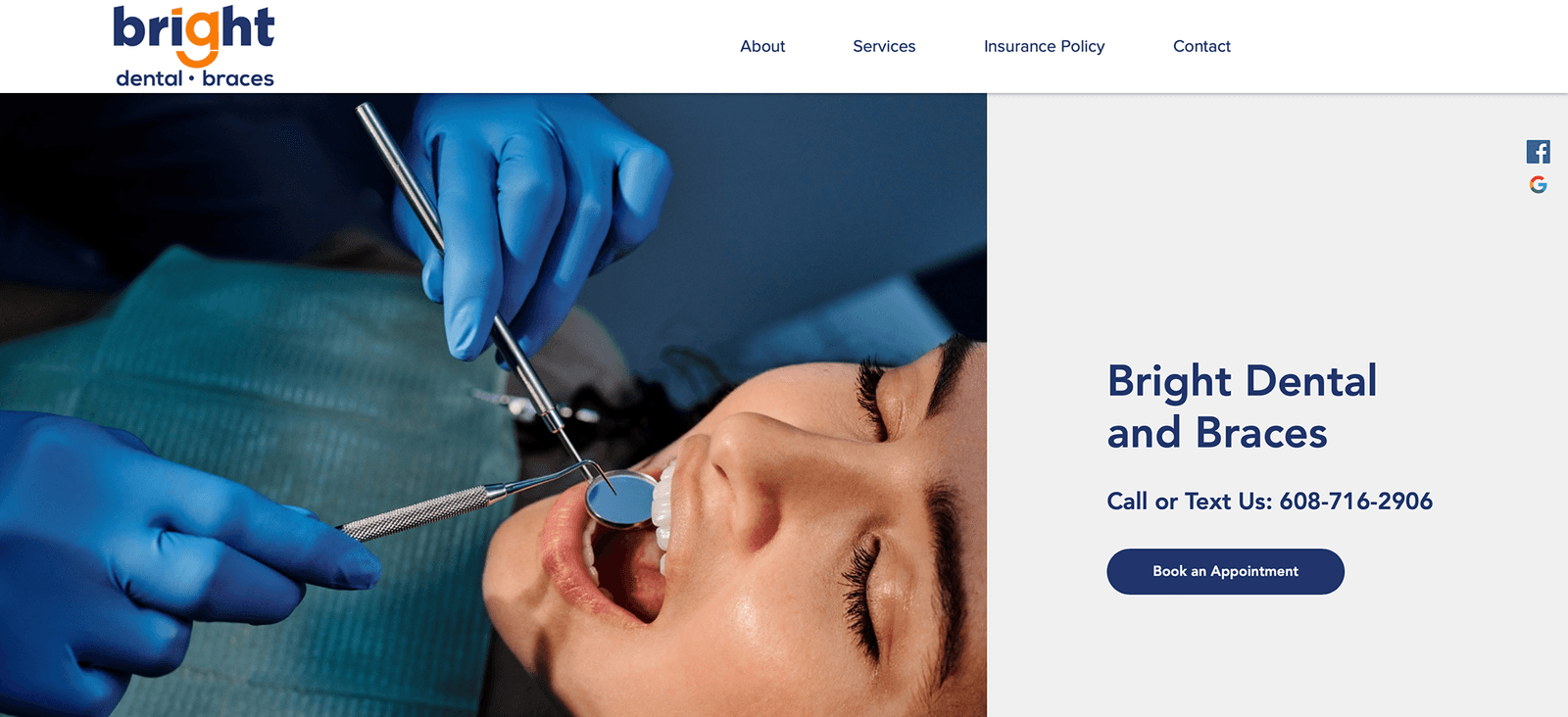Click the dental • braces tagline under the logo
The image size is (1568, 717).
point(194,78)
